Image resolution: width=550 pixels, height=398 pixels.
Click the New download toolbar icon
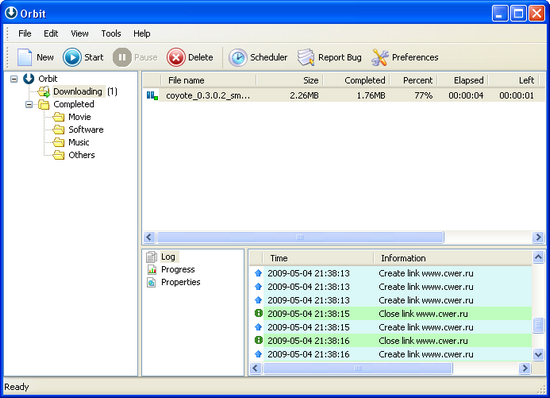tap(25, 57)
